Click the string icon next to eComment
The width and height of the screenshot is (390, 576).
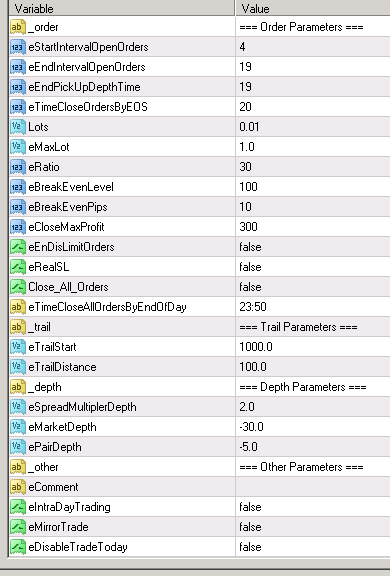coord(18,487)
